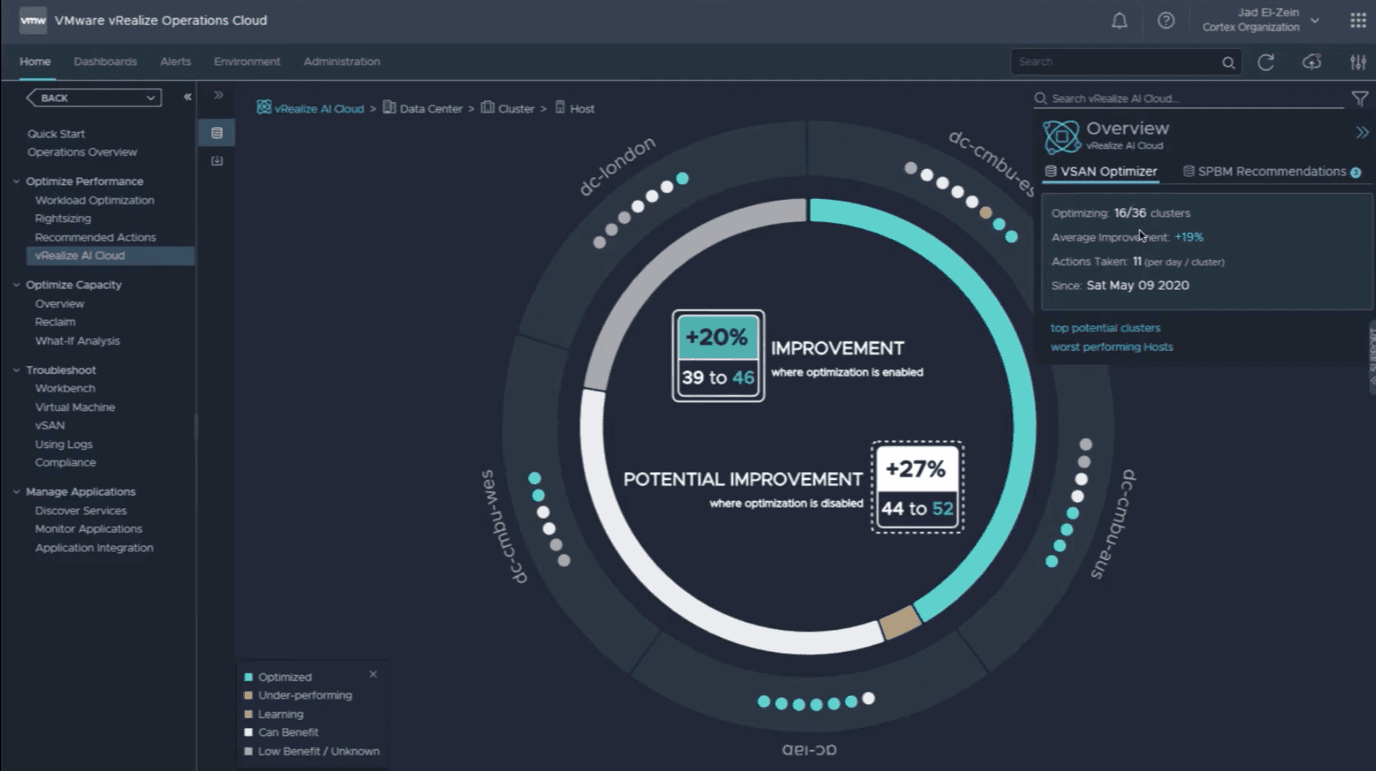Click the notifications bell icon
The height and width of the screenshot is (771, 1376).
[1119, 21]
